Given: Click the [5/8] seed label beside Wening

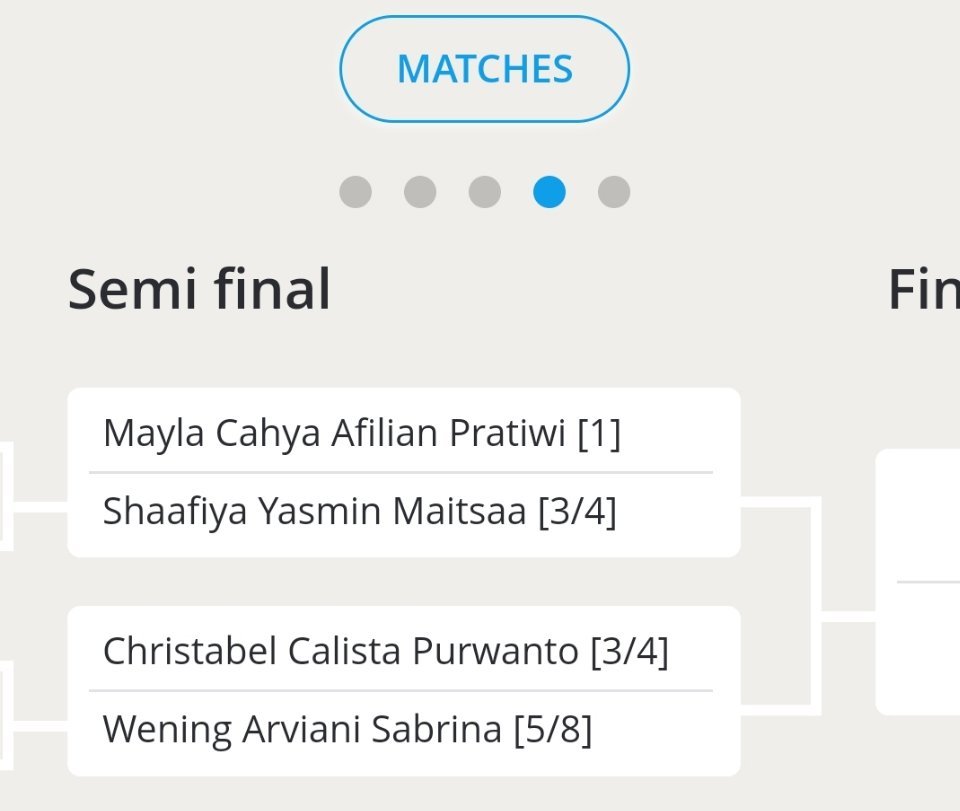Looking at the screenshot, I should pos(553,730).
